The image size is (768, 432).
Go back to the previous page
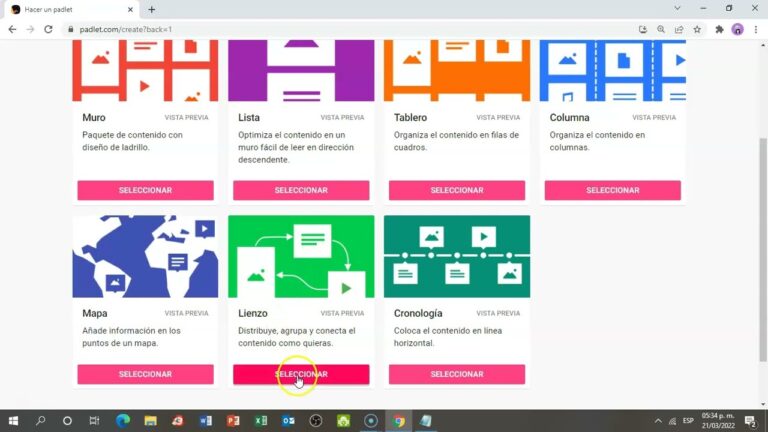(x=12, y=29)
